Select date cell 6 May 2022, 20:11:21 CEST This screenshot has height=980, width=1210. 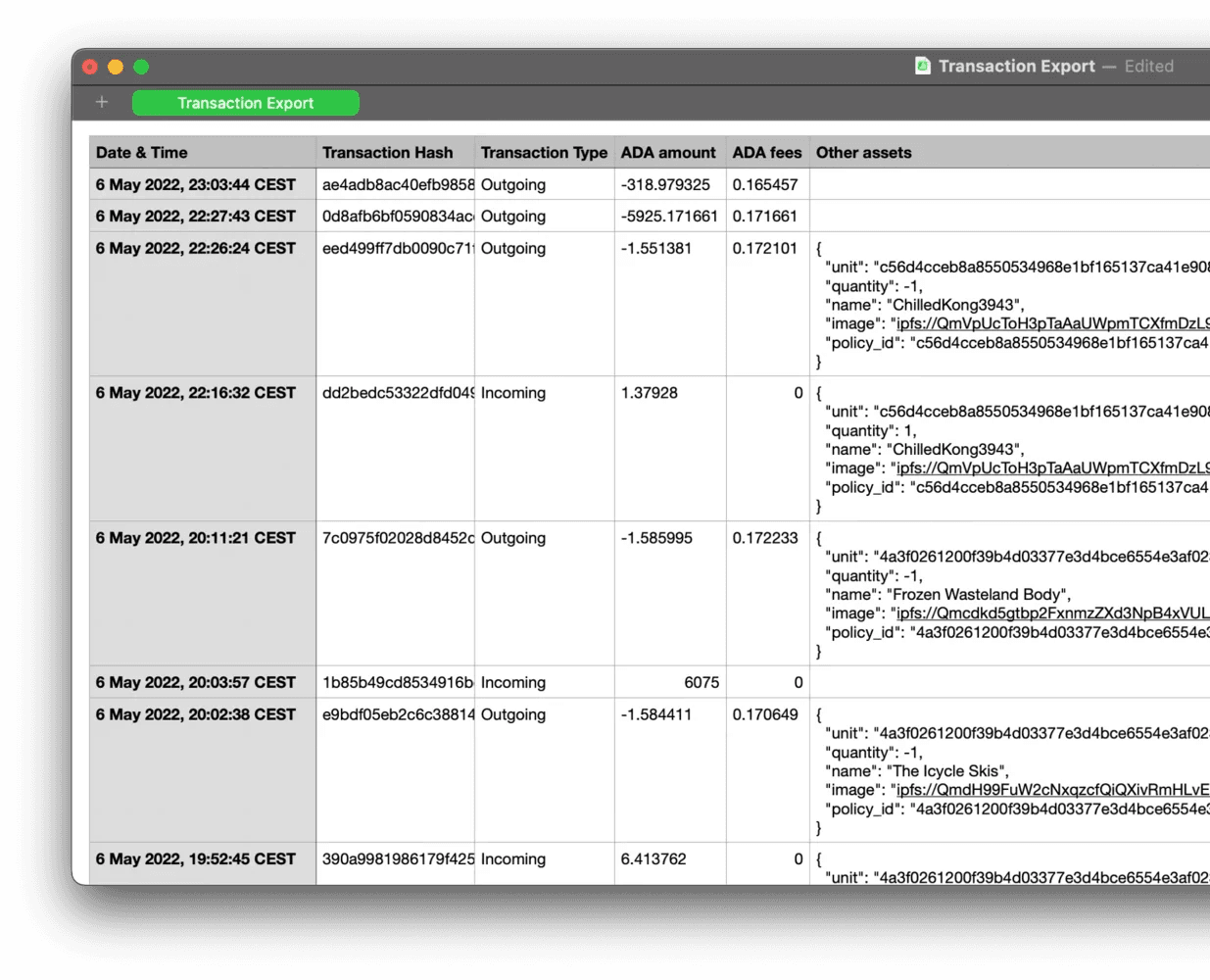[203, 594]
